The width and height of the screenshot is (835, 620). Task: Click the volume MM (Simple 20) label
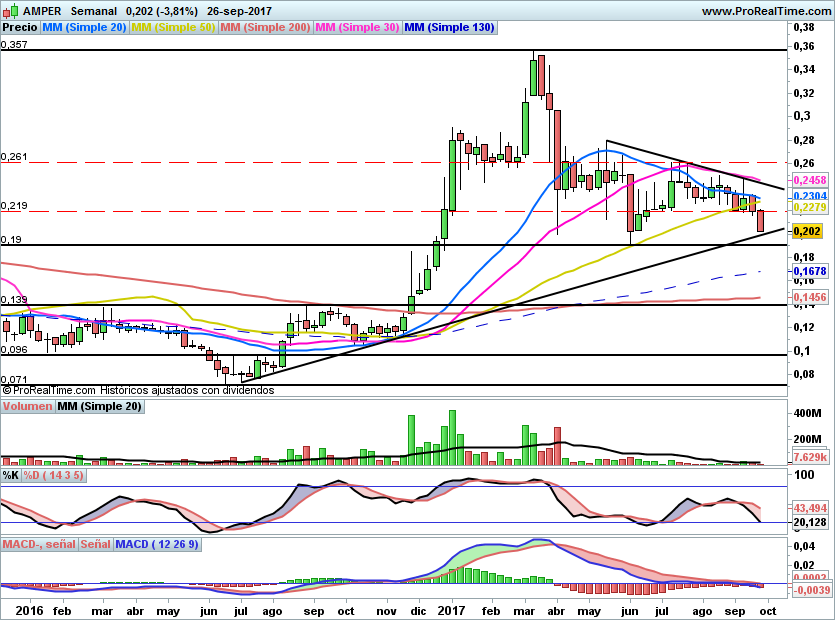[100, 406]
